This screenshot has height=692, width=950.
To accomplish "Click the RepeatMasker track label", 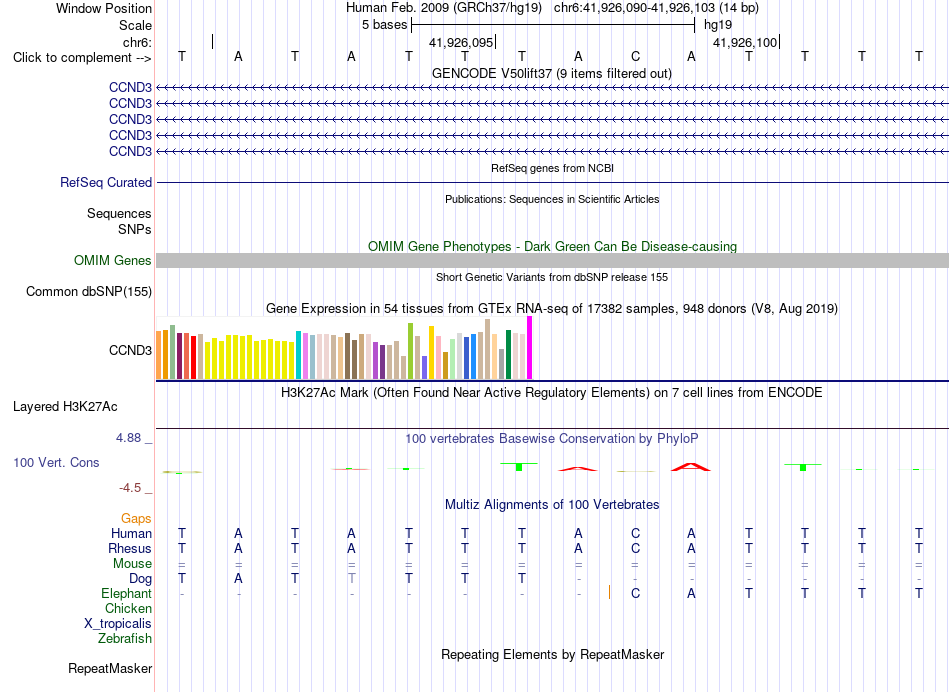I will click(110, 668).
